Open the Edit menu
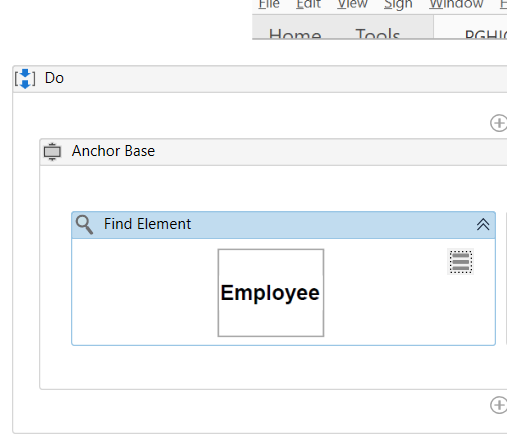 pyautogui.click(x=308, y=4)
